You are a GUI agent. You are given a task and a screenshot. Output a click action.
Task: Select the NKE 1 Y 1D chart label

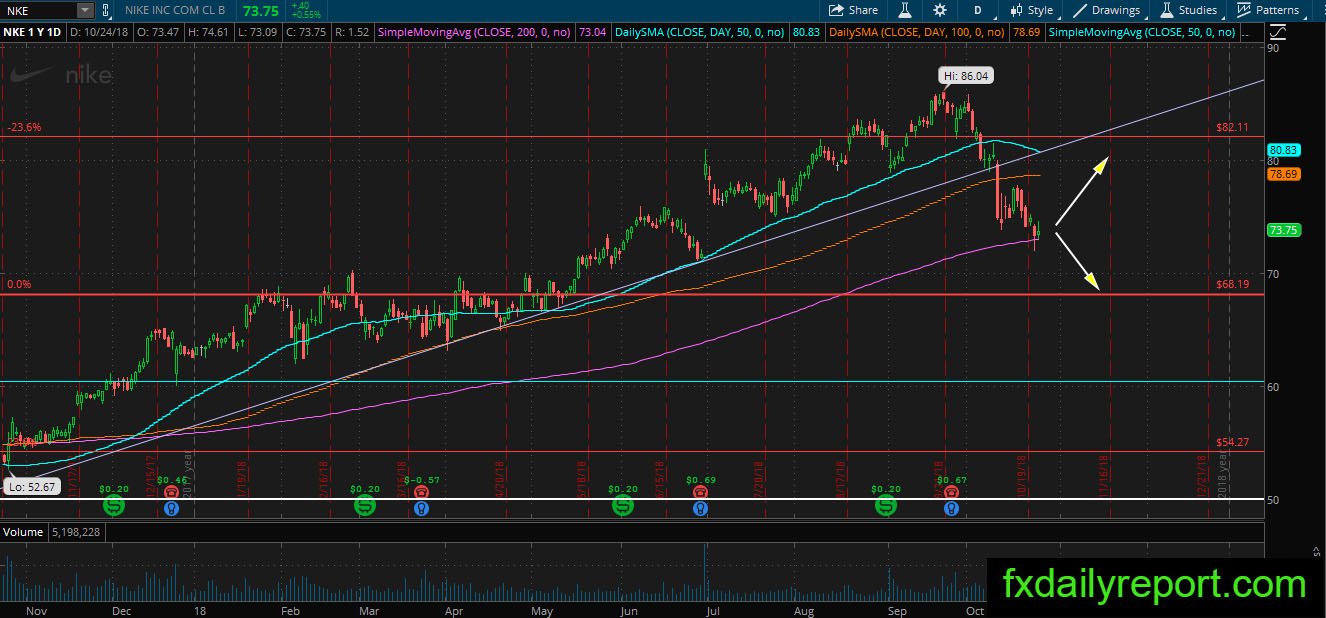(32, 32)
